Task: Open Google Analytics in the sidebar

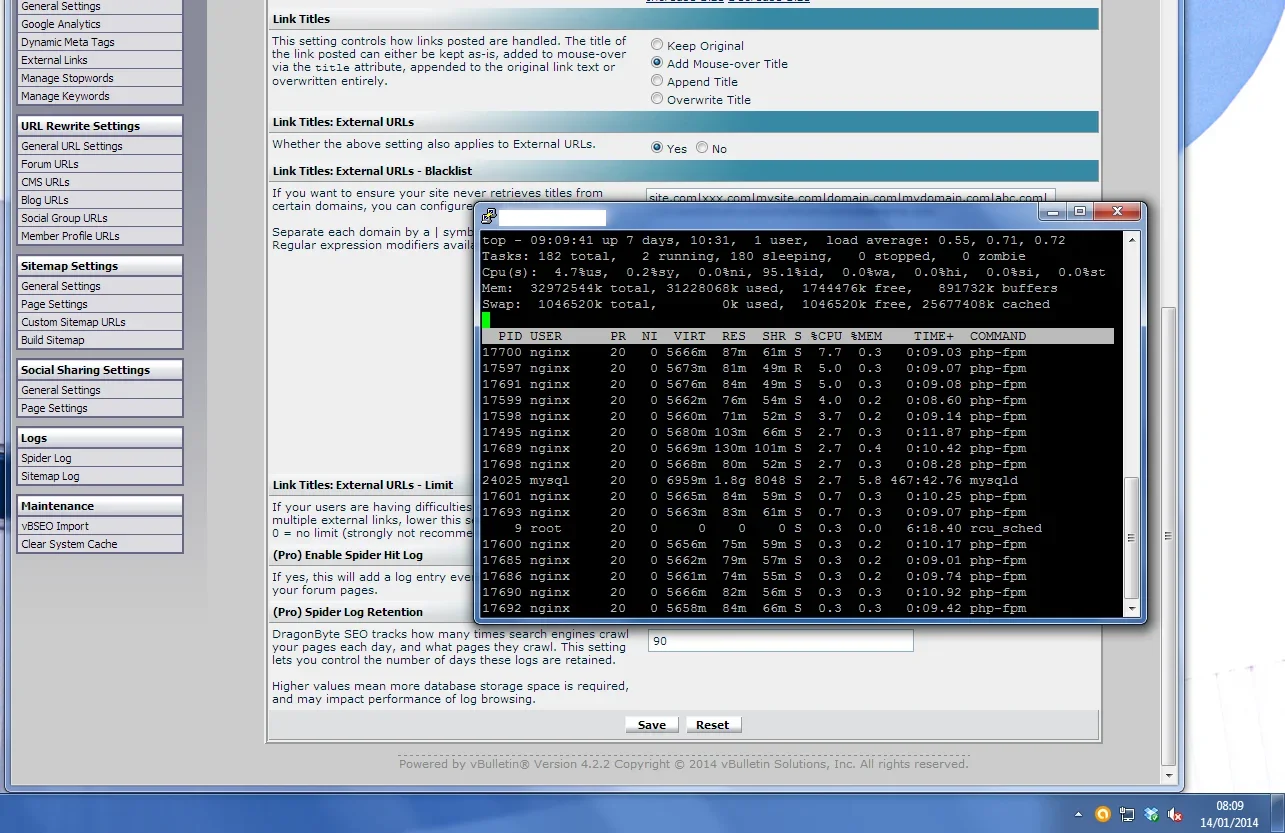Action: (x=100, y=24)
